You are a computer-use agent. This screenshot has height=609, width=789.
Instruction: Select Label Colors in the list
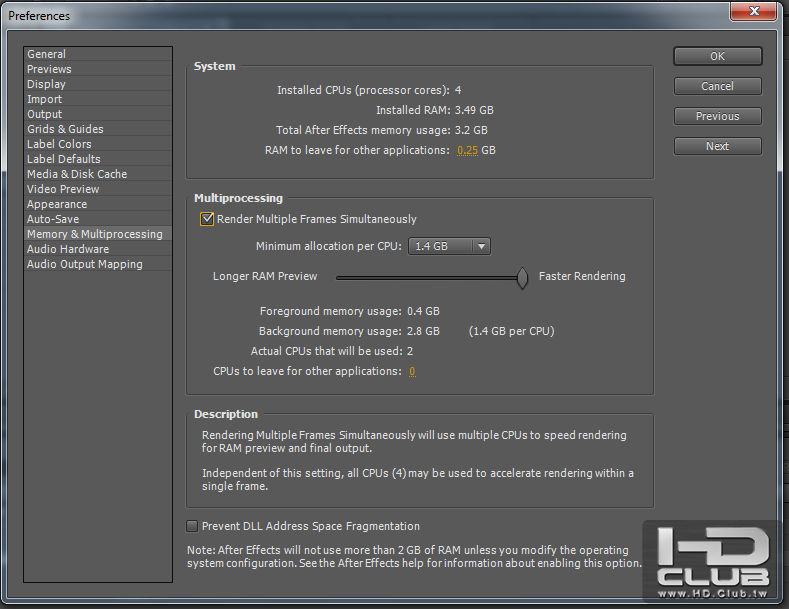[x=98, y=144]
